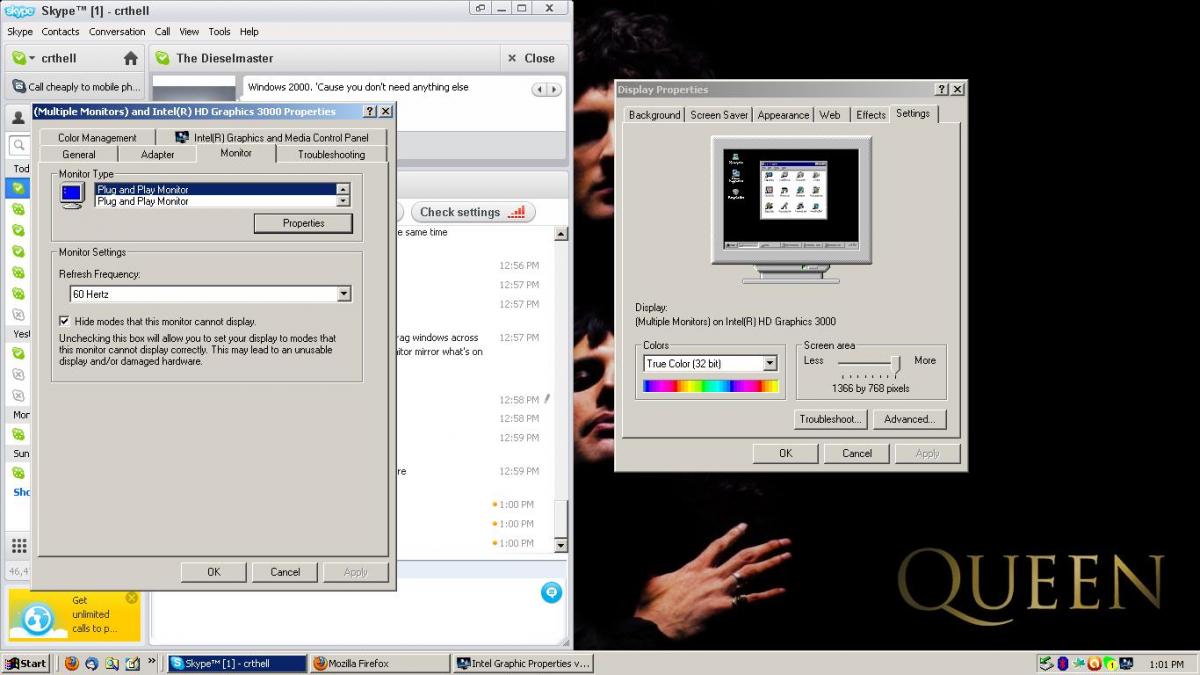Click Get unlimited calls Skype ad
Viewport: 1200px width, 675px height.
(75, 615)
